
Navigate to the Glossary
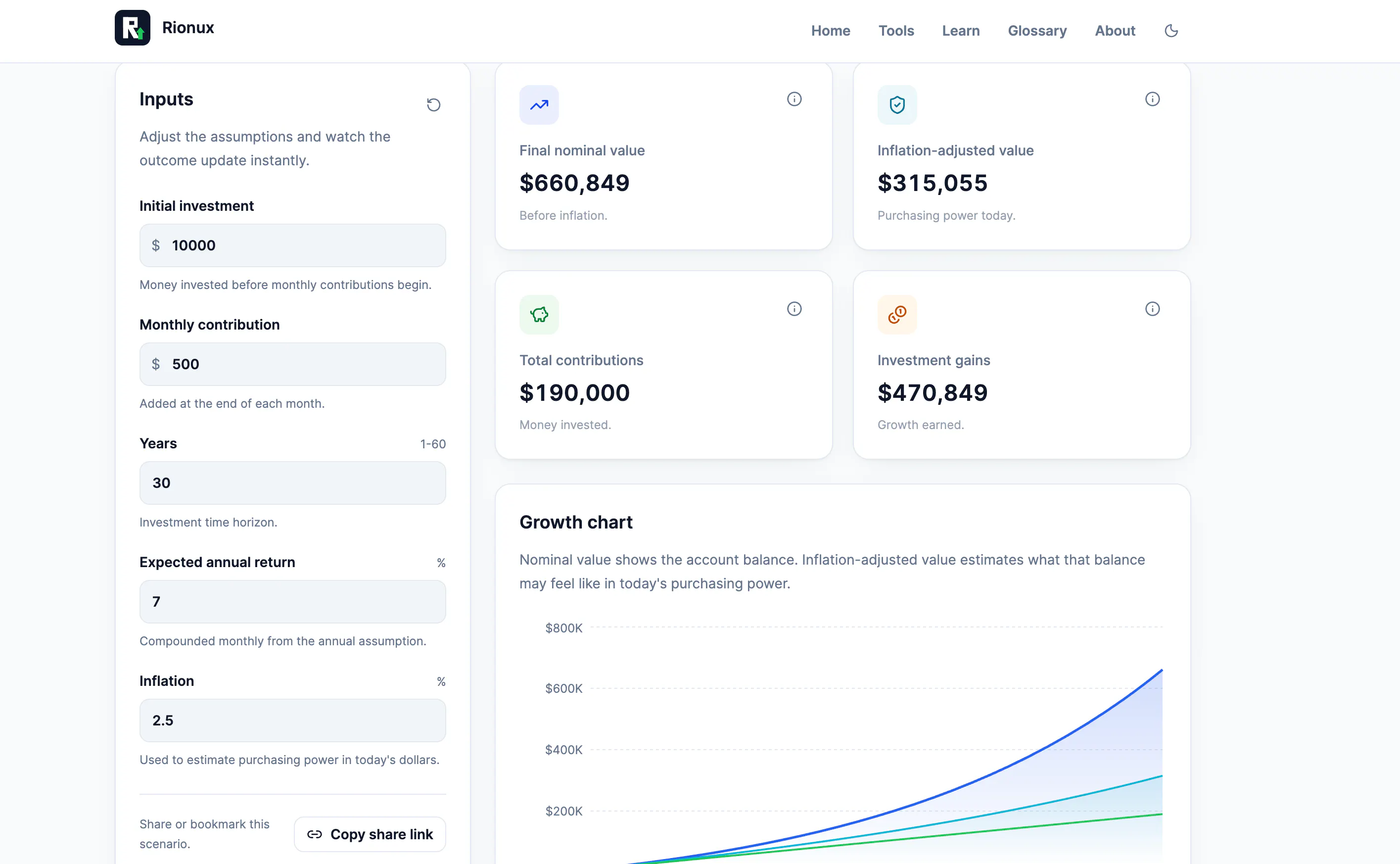click(x=1037, y=31)
